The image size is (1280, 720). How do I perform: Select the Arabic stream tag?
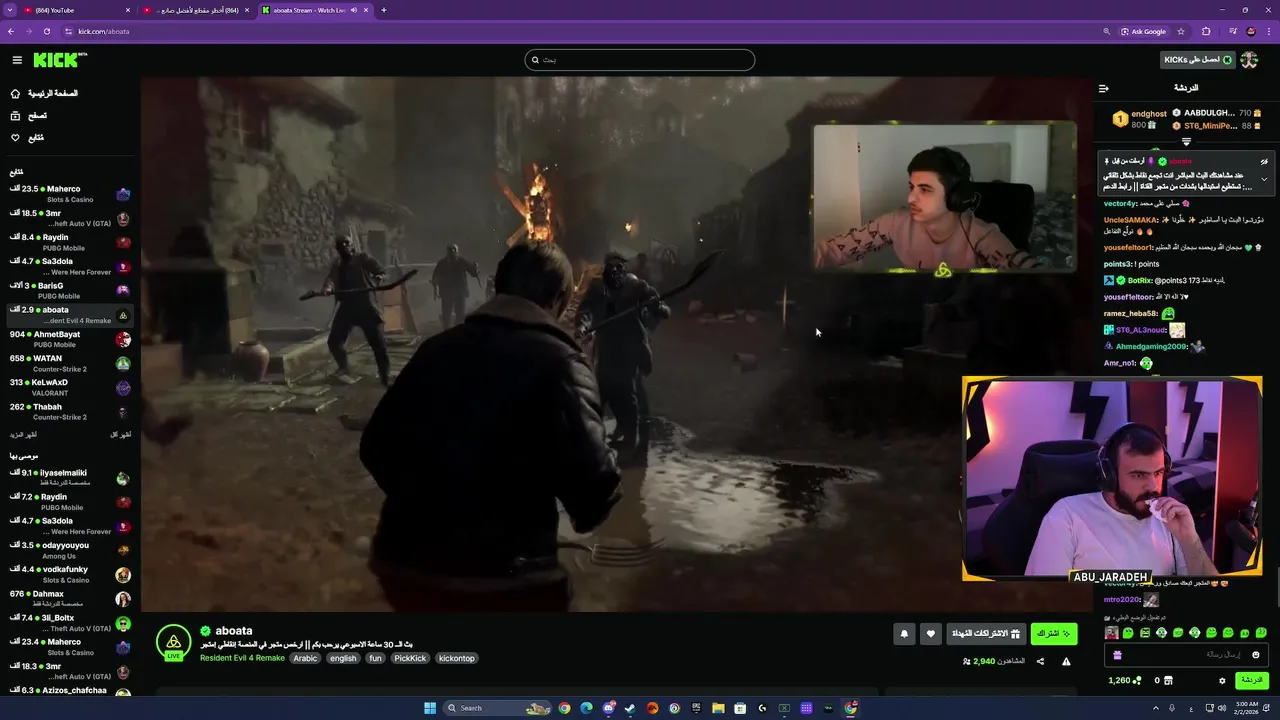coord(305,658)
